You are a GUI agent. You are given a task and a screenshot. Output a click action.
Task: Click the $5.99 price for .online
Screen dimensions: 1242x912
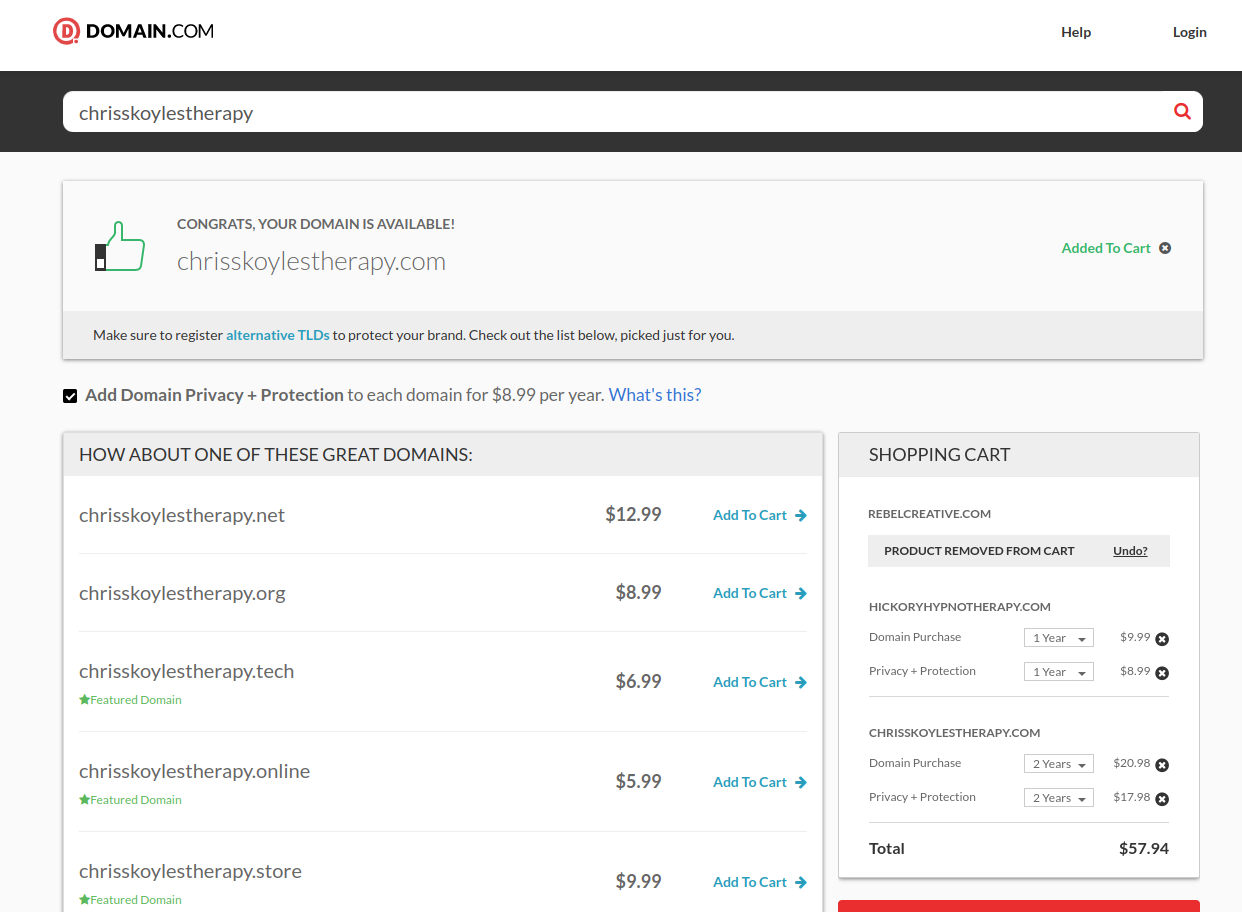pos(638,782)
